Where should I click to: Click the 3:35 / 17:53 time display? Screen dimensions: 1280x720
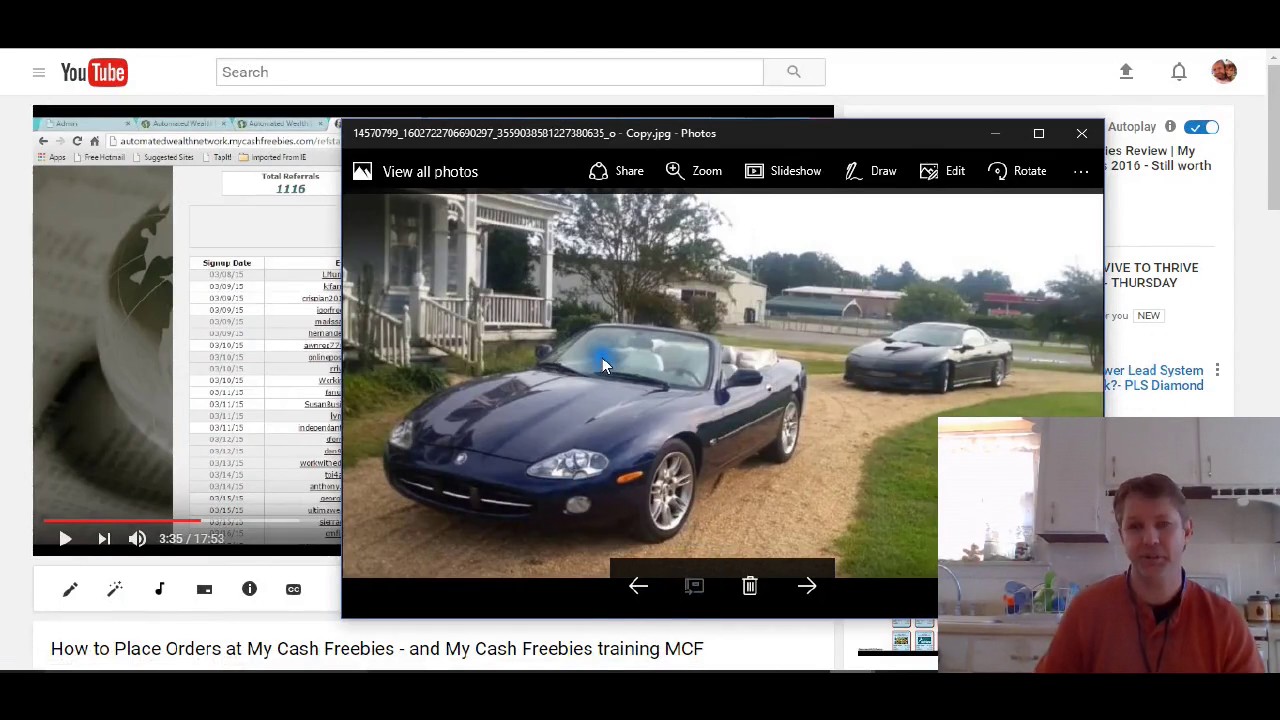click(191, 539)
